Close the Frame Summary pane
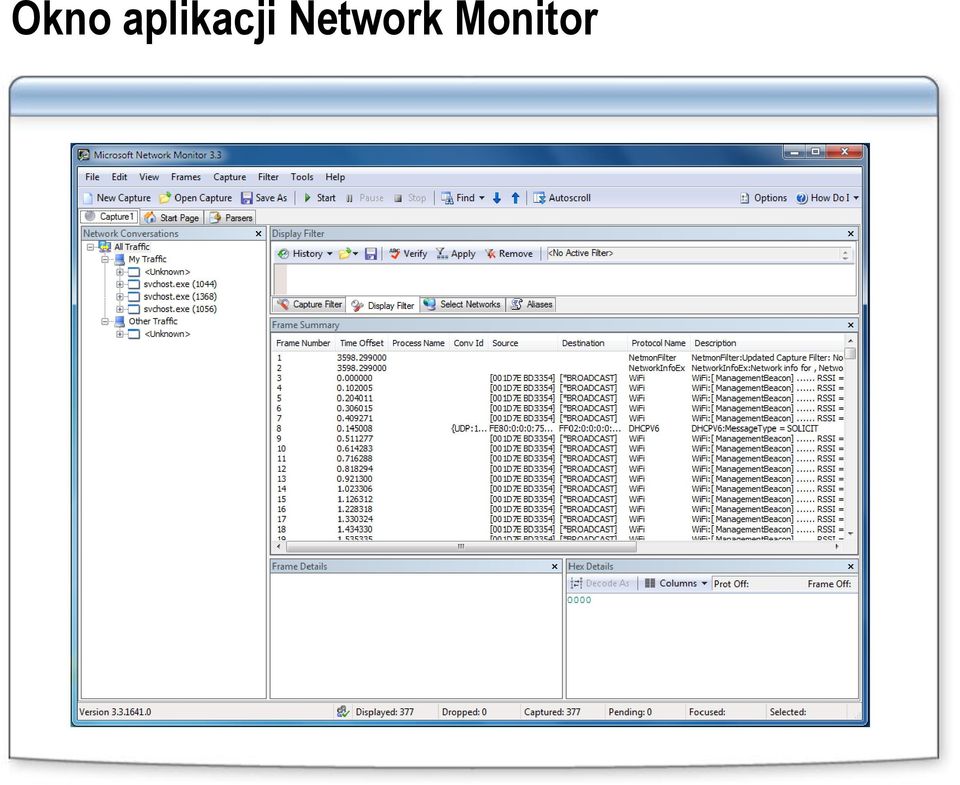960x785 pixels. tap(850, 325)
